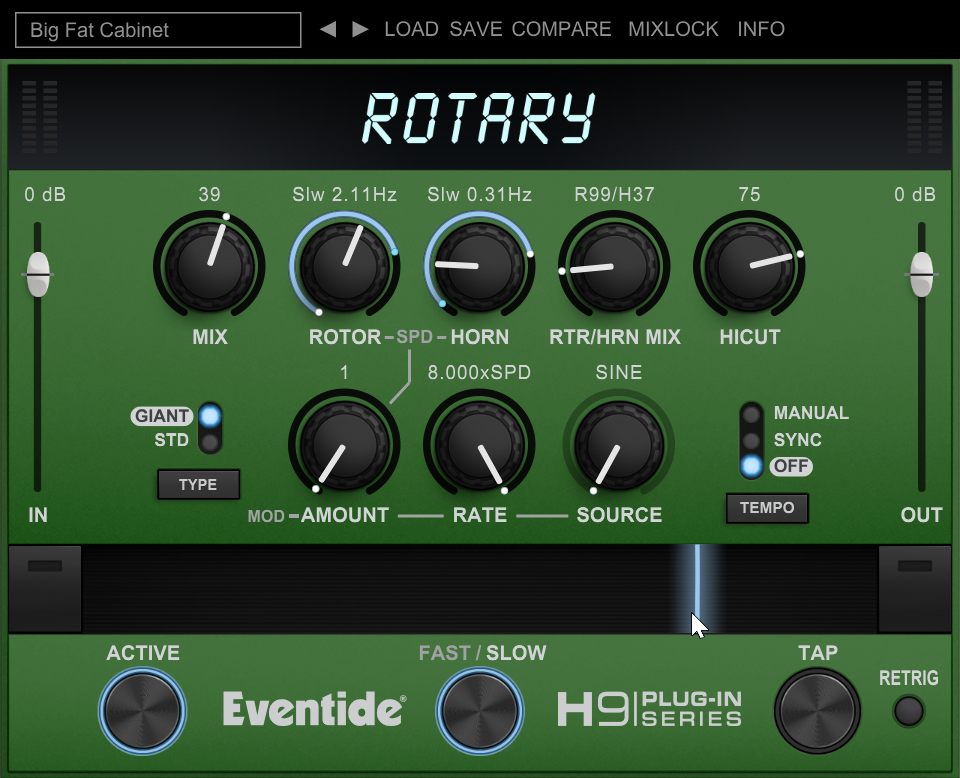Select SYNC tempo mode LED
960x778 pixels.
(x=751, y=440)
